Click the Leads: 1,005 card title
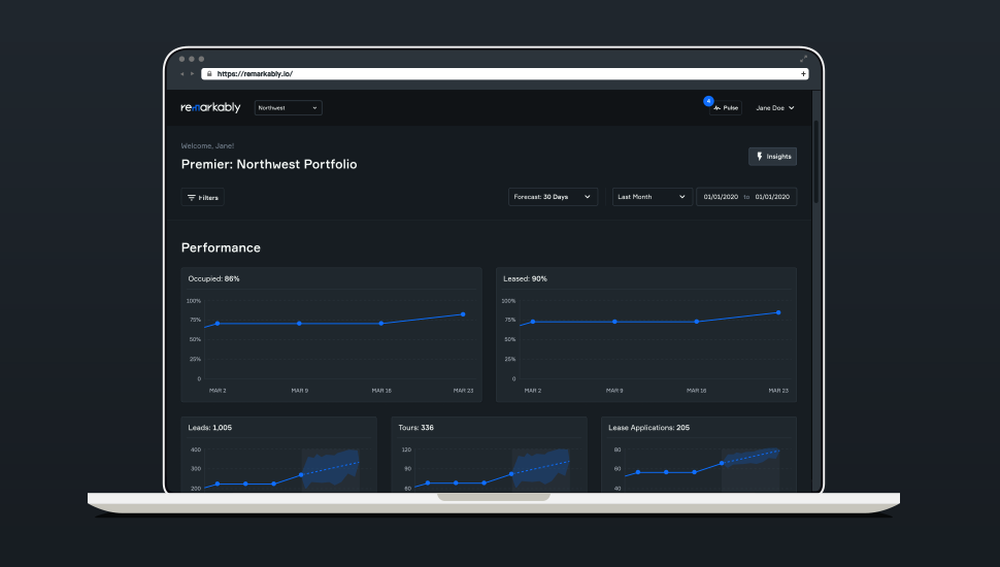Image resolution: width=1000 pixels, height=567 pixels. click(210, 427)
